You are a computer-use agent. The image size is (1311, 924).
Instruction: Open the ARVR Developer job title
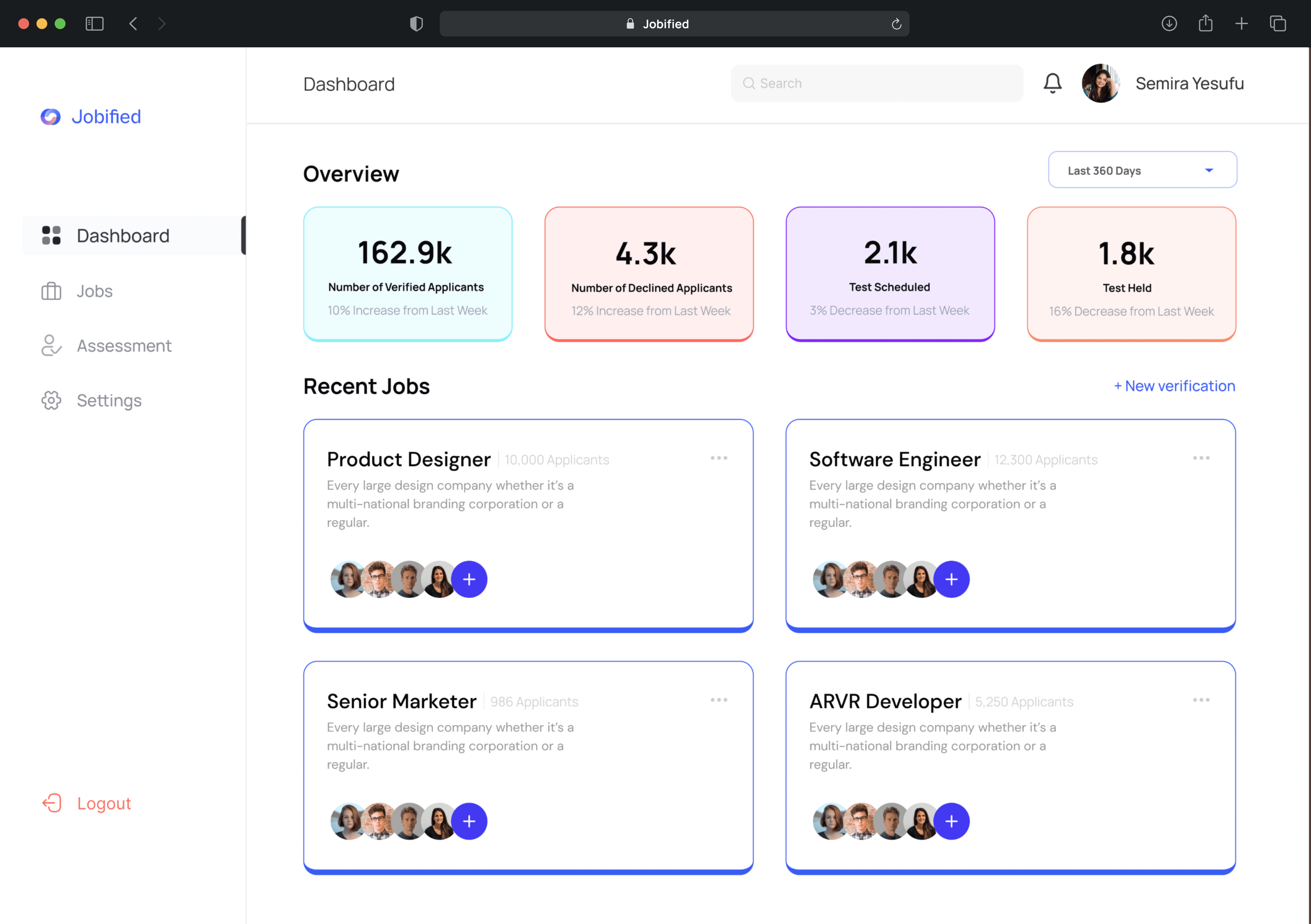click(885, 701)
